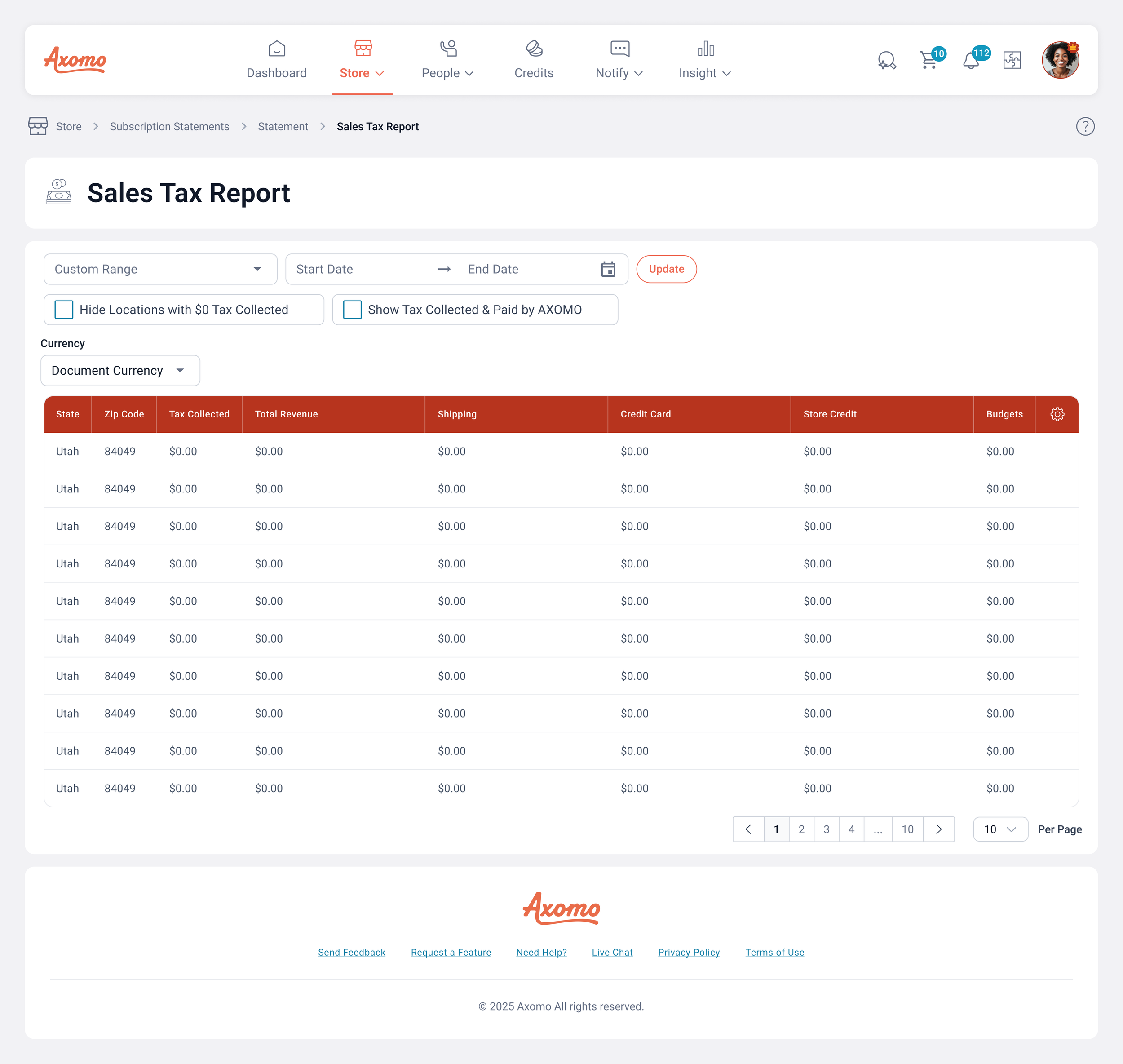Expand the Insight menu in navigation
Viewport: 1123px width, 1064px height.
704,73
